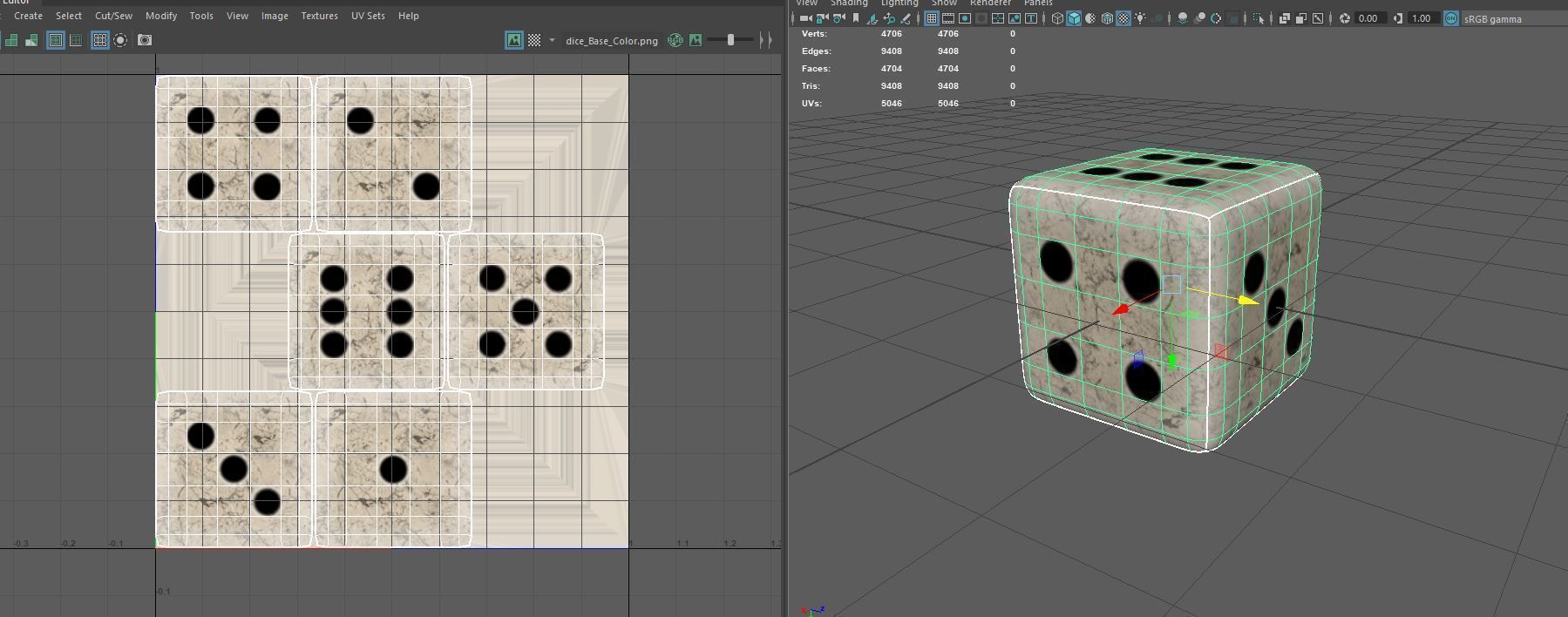
Task: Toggle the safe title icon
Action: (1031, 18)
